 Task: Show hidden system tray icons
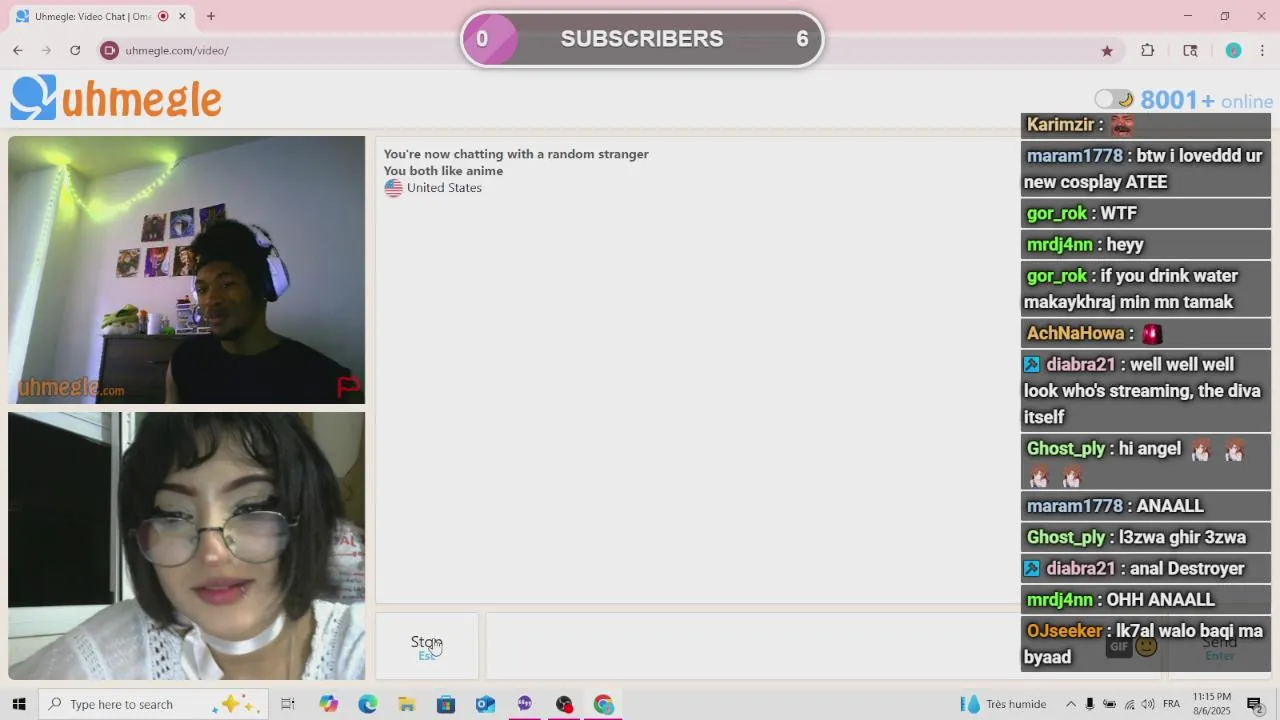pos(1071,704)
